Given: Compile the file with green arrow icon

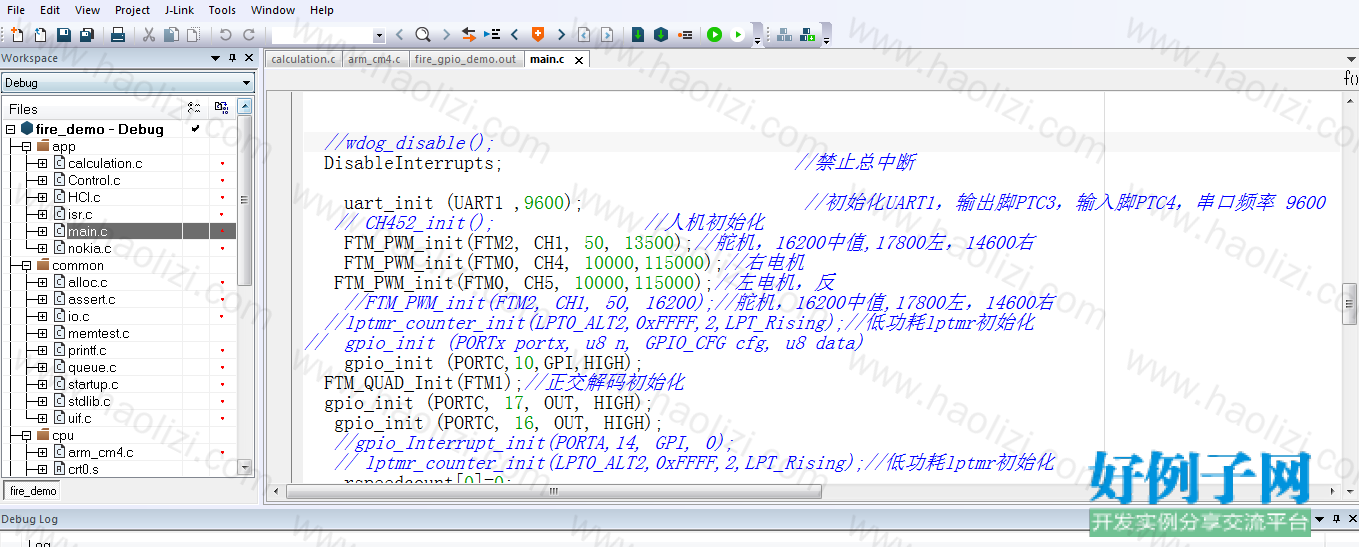Looking at the screenshot, I should tap(638, 35).
